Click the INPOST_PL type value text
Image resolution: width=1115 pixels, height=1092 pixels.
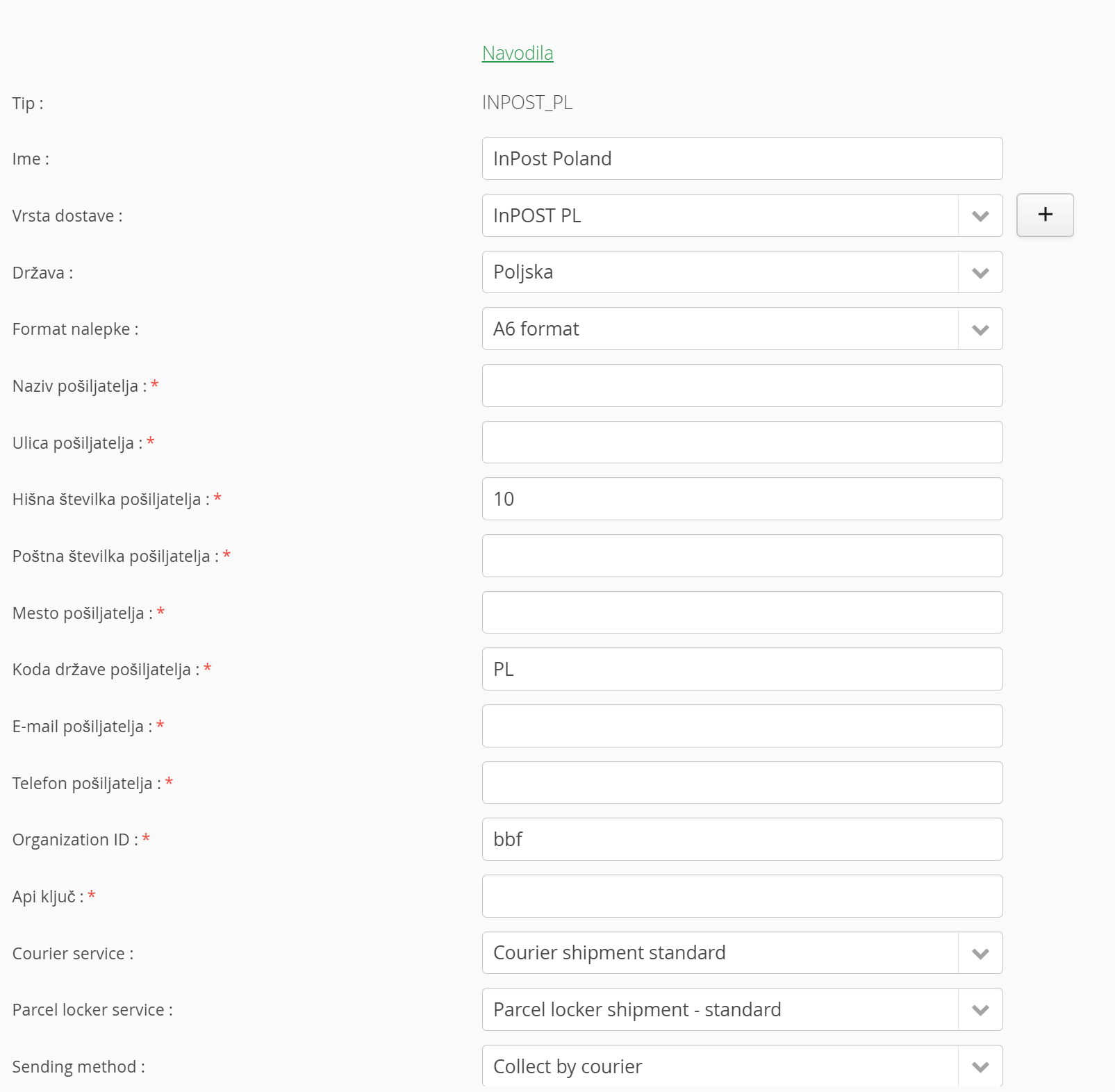click(527, 103)
